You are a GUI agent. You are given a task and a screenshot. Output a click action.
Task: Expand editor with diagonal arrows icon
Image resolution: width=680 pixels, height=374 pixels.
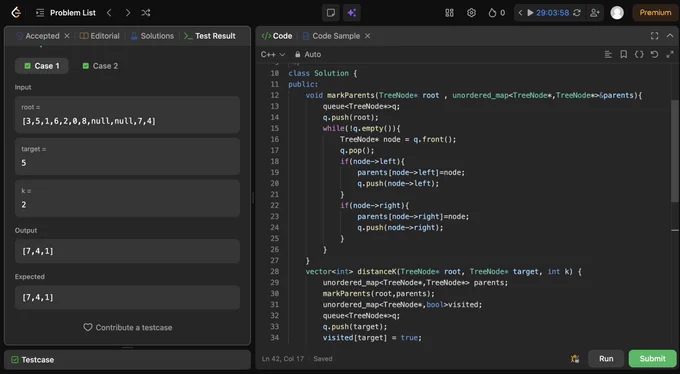pyautogui.click(x=670, y=54)
